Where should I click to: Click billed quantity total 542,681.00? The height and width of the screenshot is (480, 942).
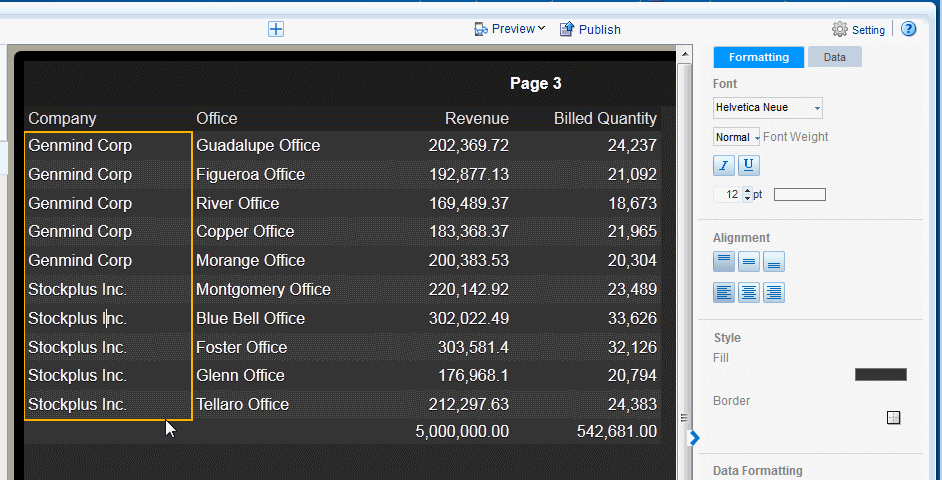pyautogui.click(x=617, y=431)
